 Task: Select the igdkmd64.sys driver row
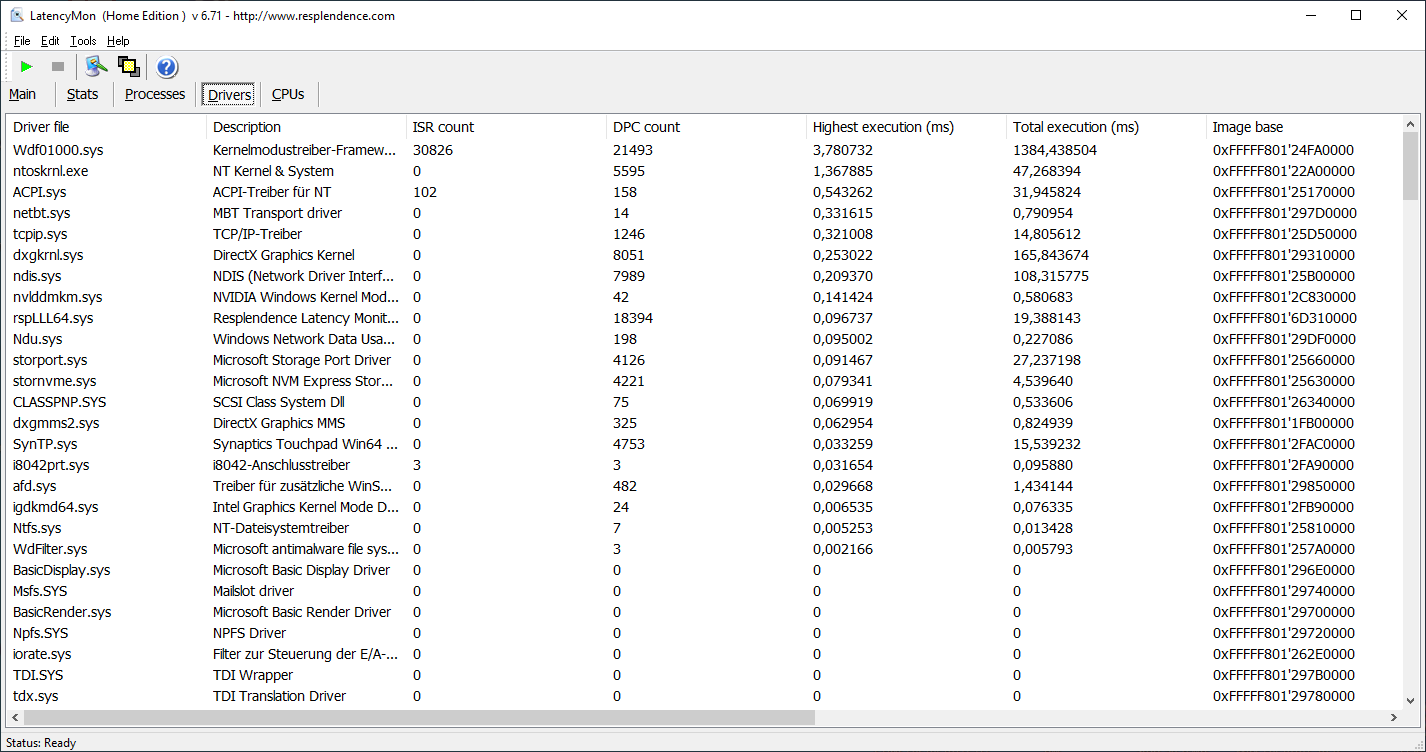[x=704, y=507]
